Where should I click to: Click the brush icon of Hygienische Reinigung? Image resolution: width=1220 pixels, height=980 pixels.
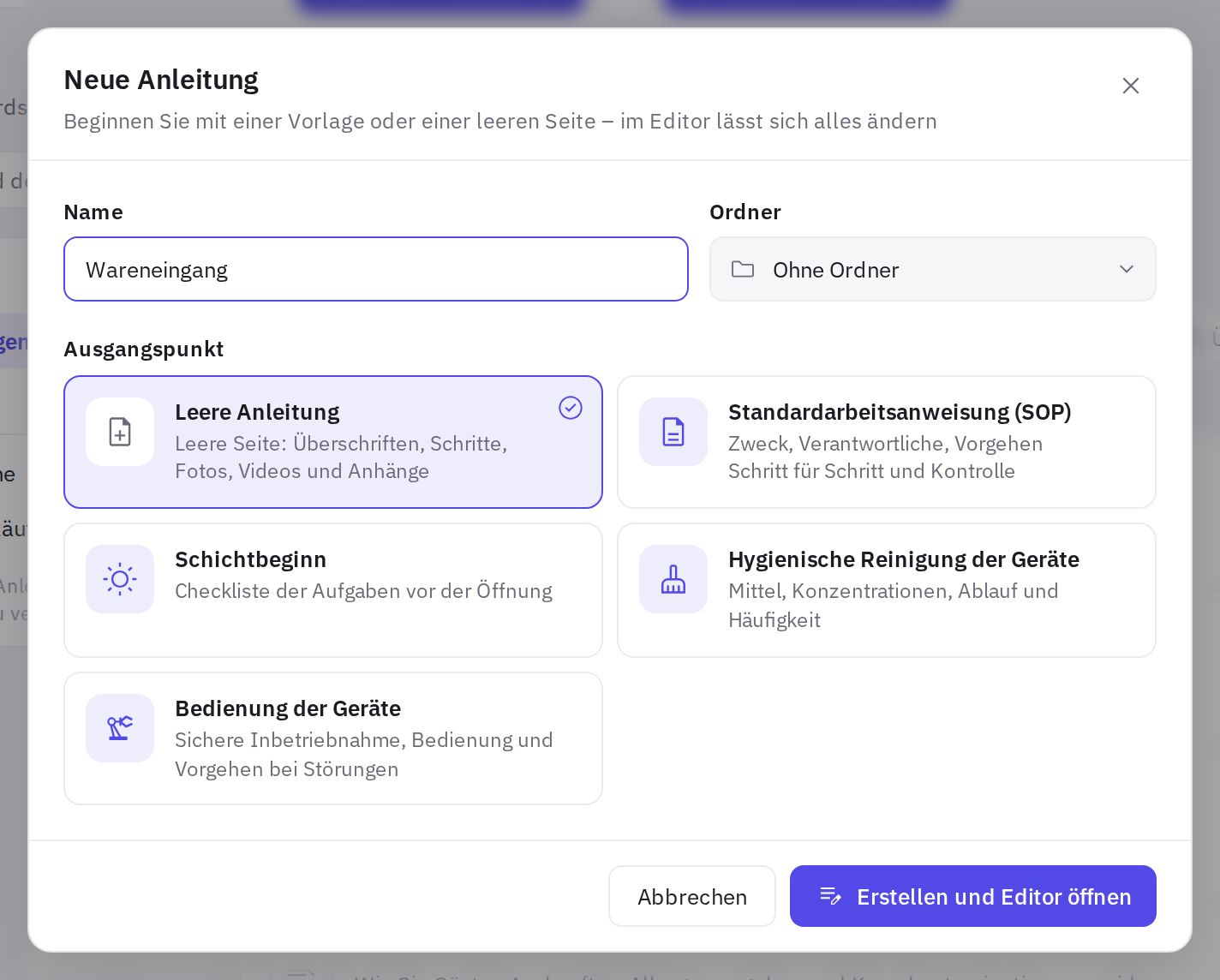coord(673,579)
